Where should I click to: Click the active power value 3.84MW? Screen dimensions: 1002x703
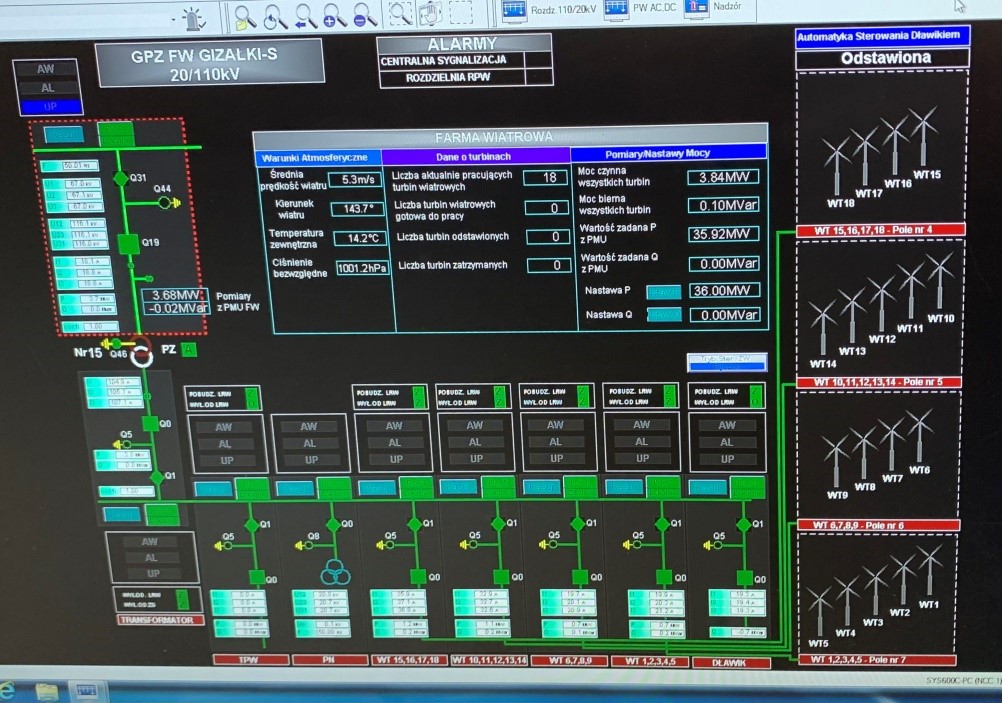coord(723,177)
